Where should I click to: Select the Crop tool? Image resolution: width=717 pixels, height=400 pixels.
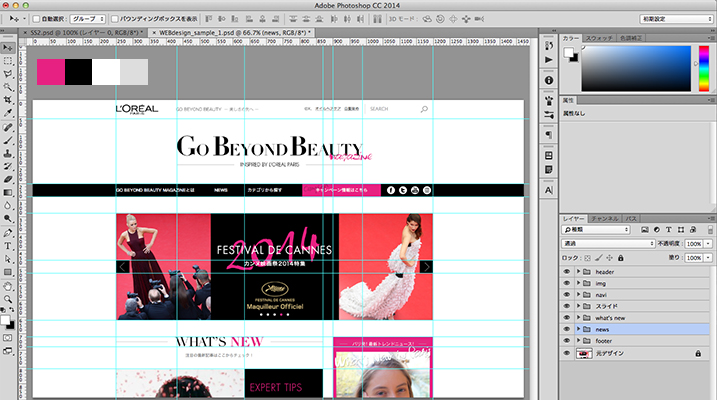8,100
